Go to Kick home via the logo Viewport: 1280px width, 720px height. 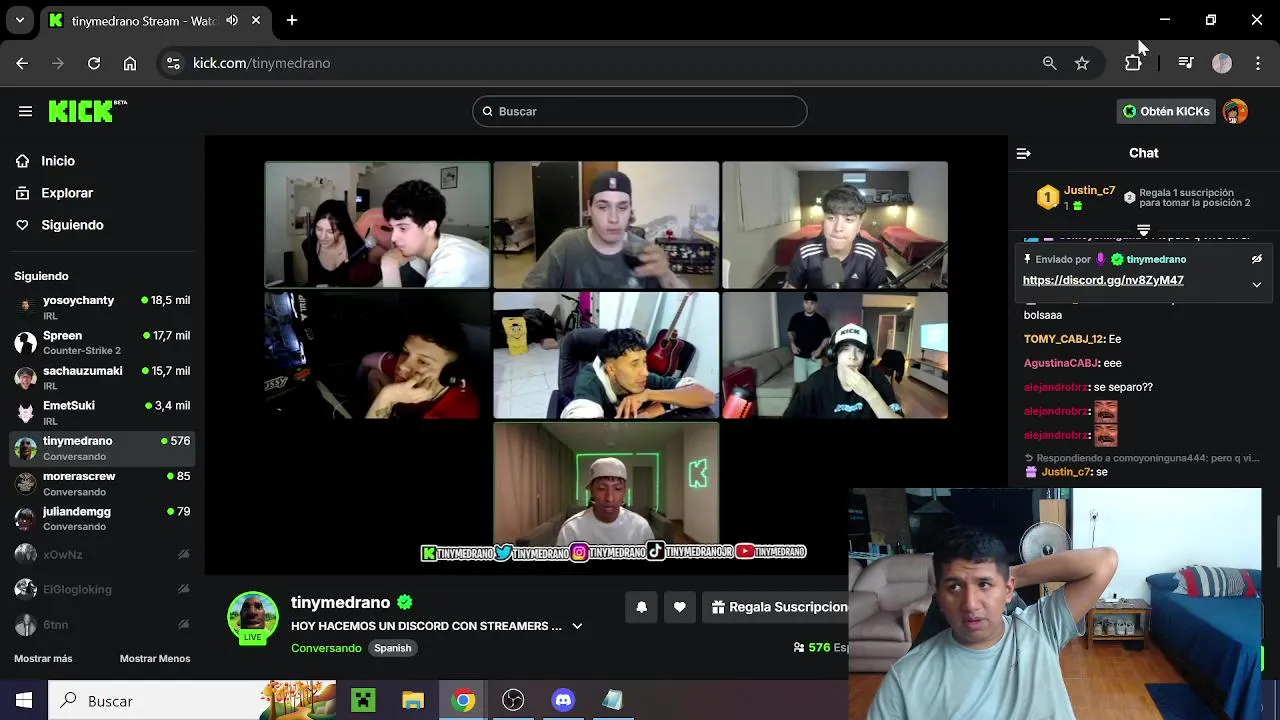coord(87,111)
